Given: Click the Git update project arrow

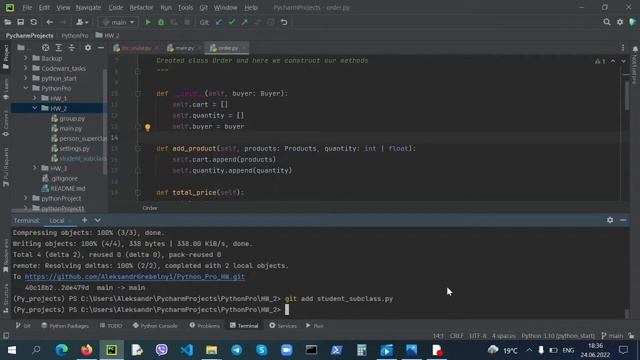Looking at the screenshot, I should pos(219,22).
